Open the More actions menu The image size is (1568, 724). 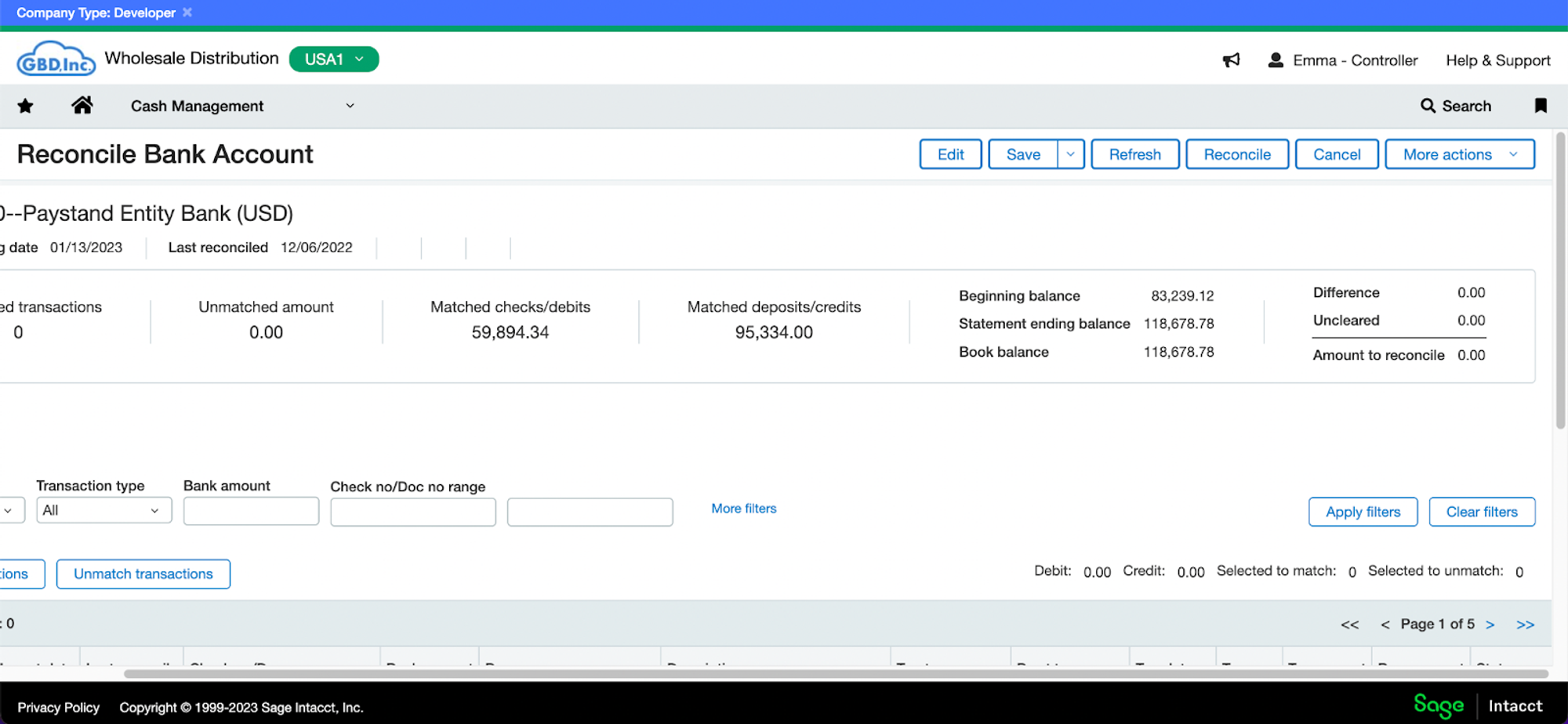(x=1458, y=154)
